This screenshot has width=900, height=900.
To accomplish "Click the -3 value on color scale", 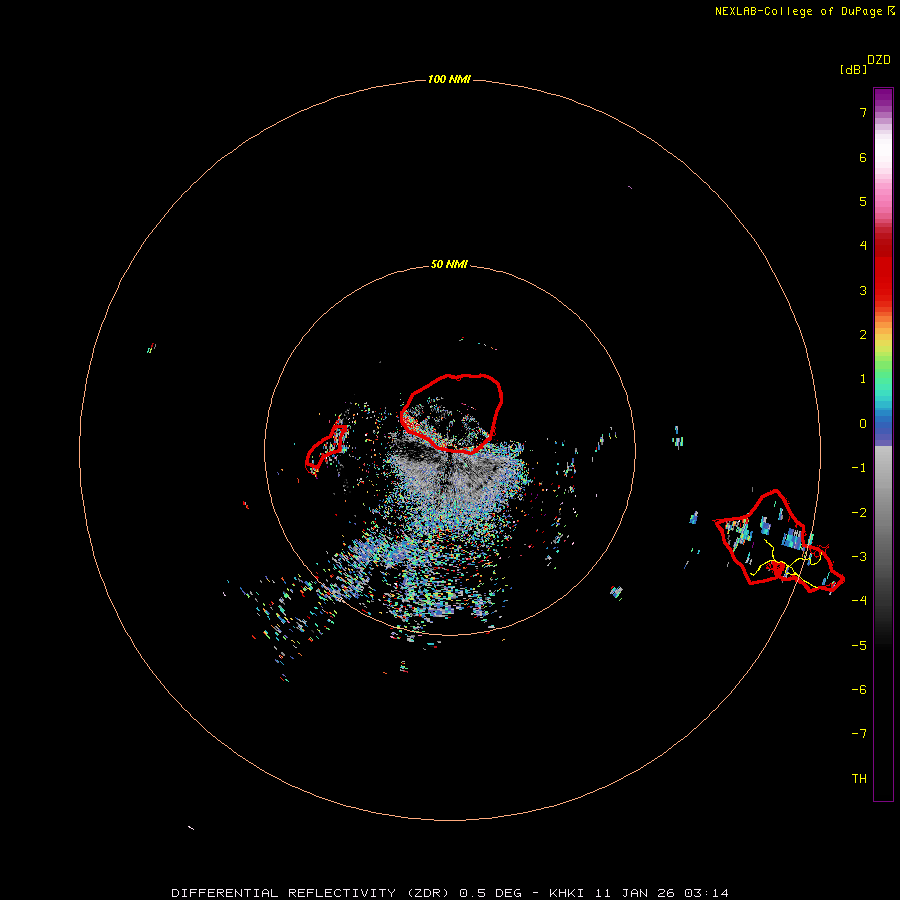I will click(x=859, y=557).
